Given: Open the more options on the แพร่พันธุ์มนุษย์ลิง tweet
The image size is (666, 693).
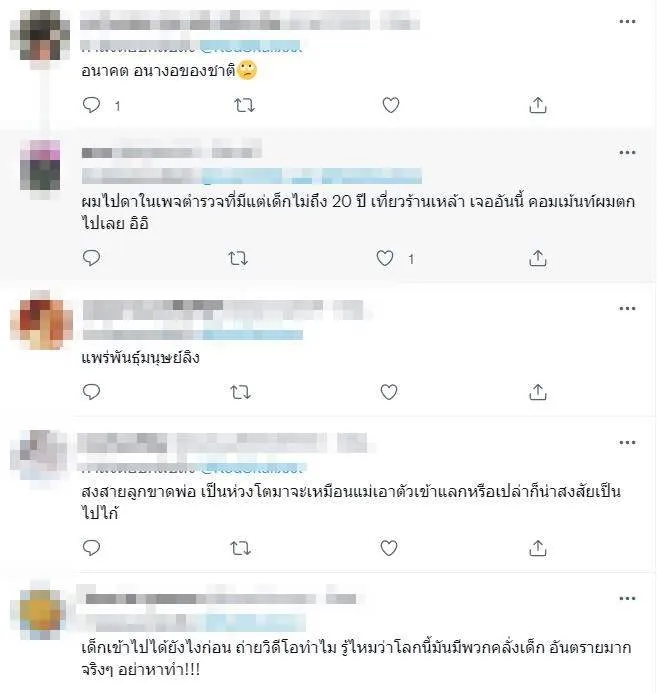Looking at the screenshot, I should (627, 308).
